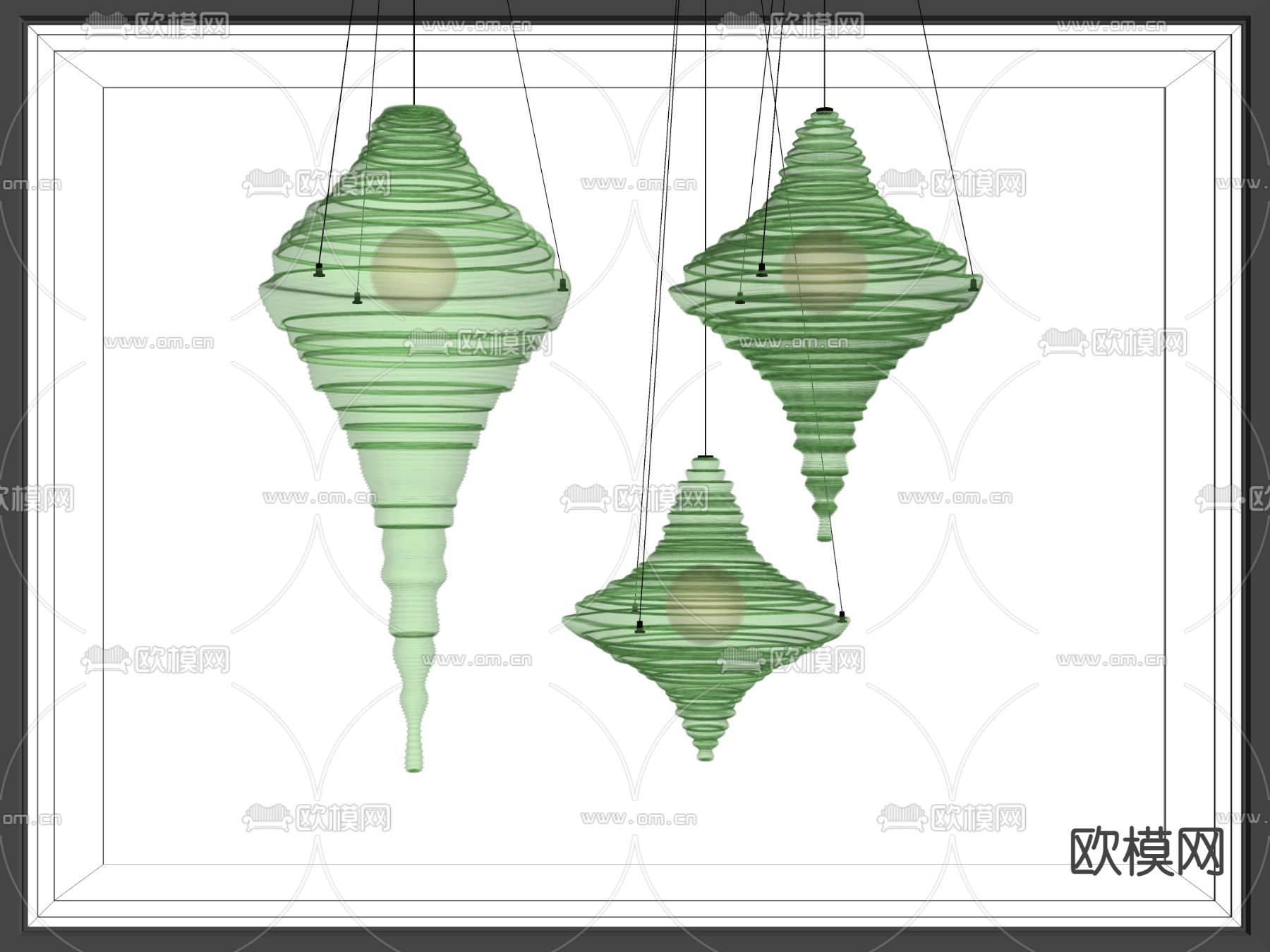
Task: Click the bulb inside the lowest lamp
Action: (705, 606)
